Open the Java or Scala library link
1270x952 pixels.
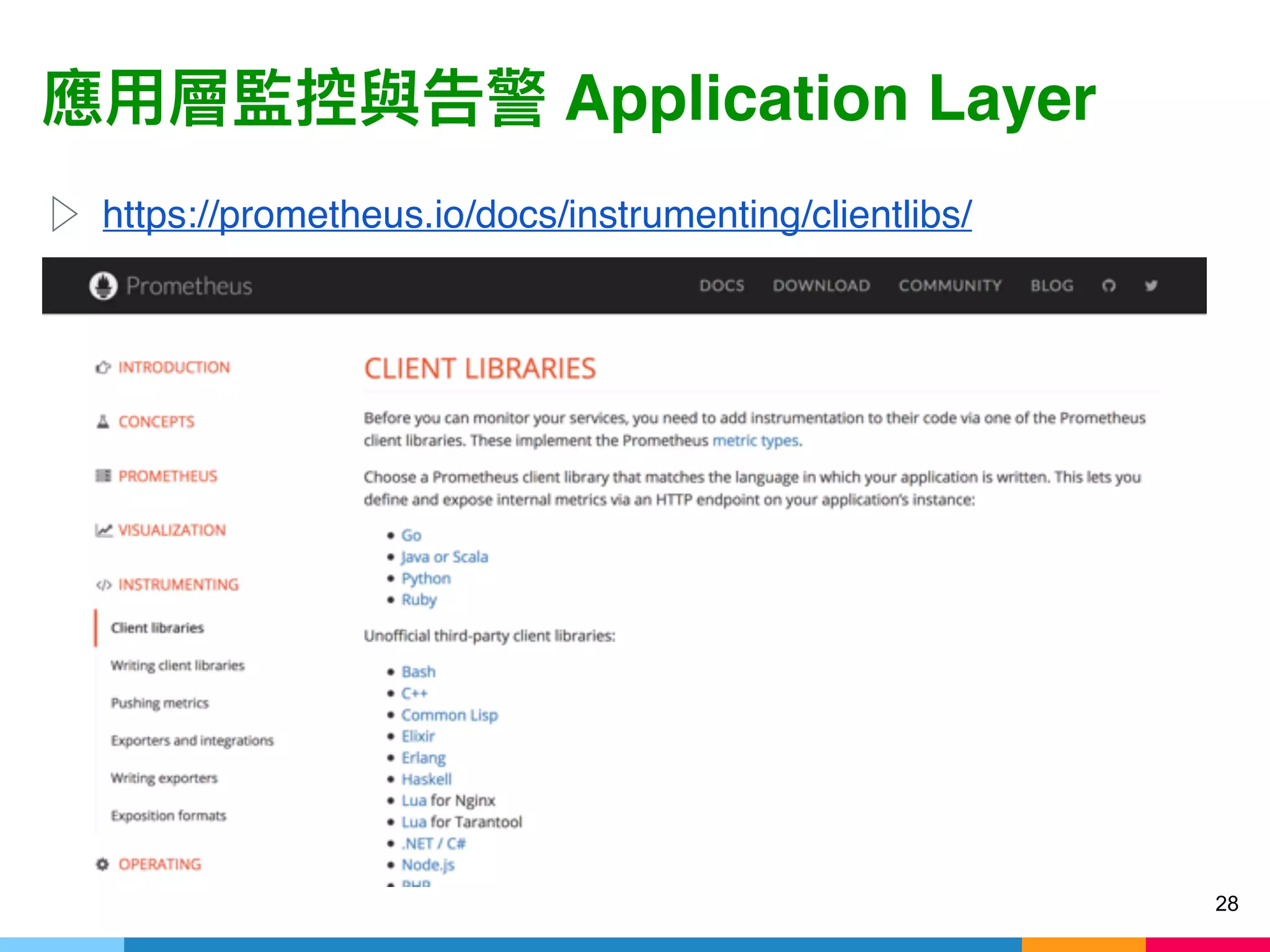[445, 557]
